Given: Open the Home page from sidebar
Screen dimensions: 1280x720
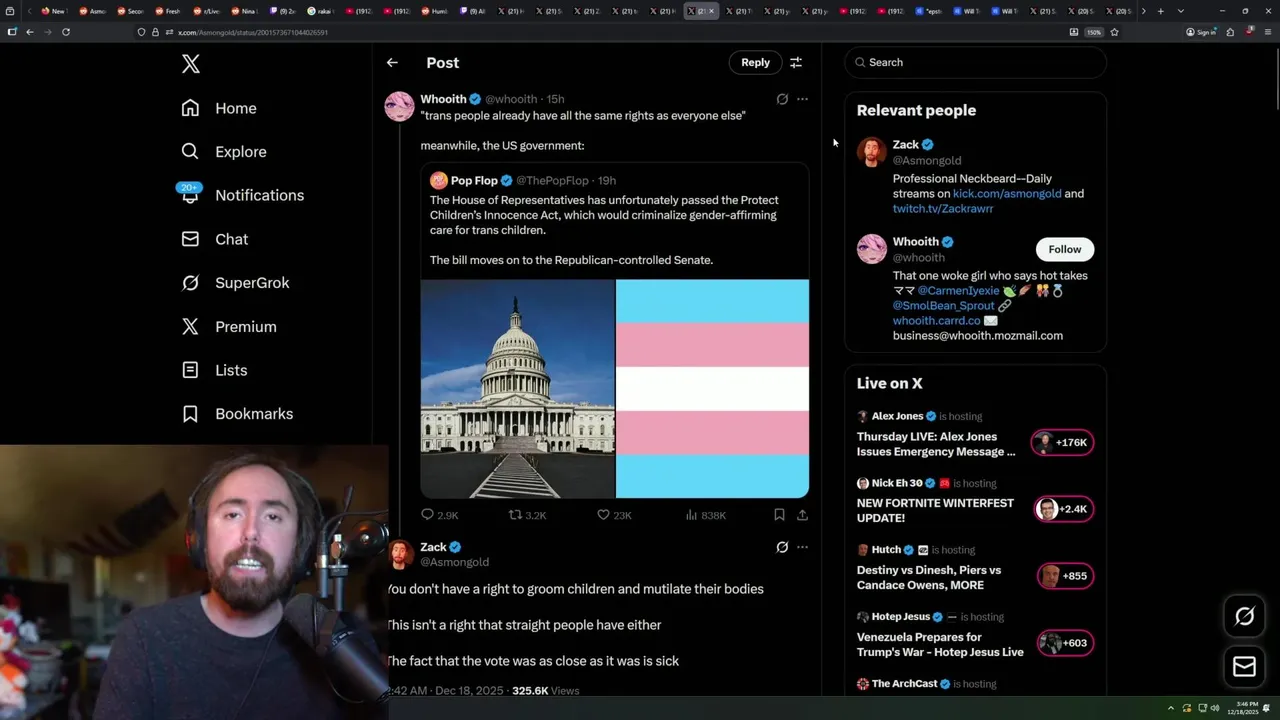Looking at the screenshot, I should click(219, 108).
